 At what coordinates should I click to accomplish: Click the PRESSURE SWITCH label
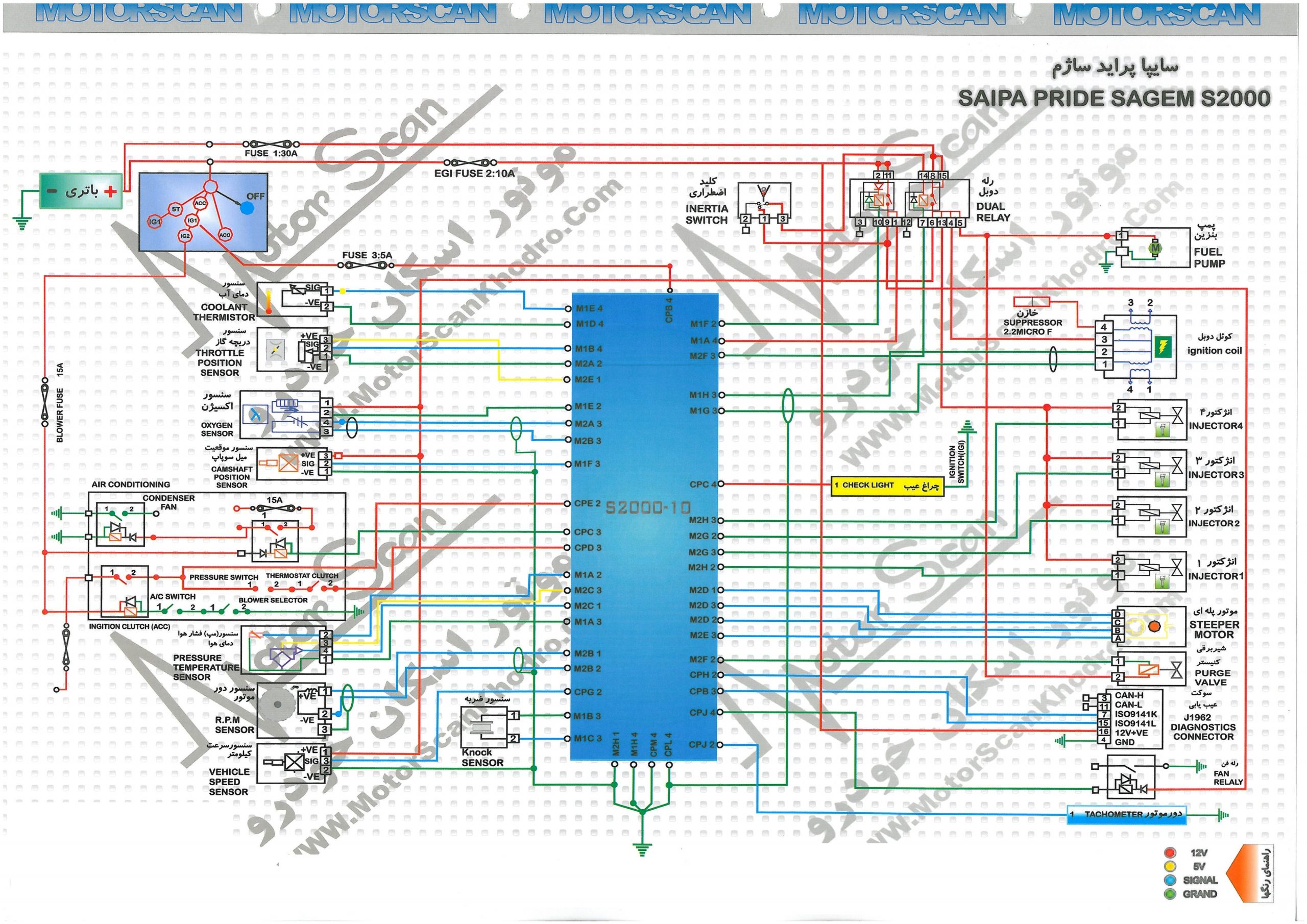[x=224, y=577]
